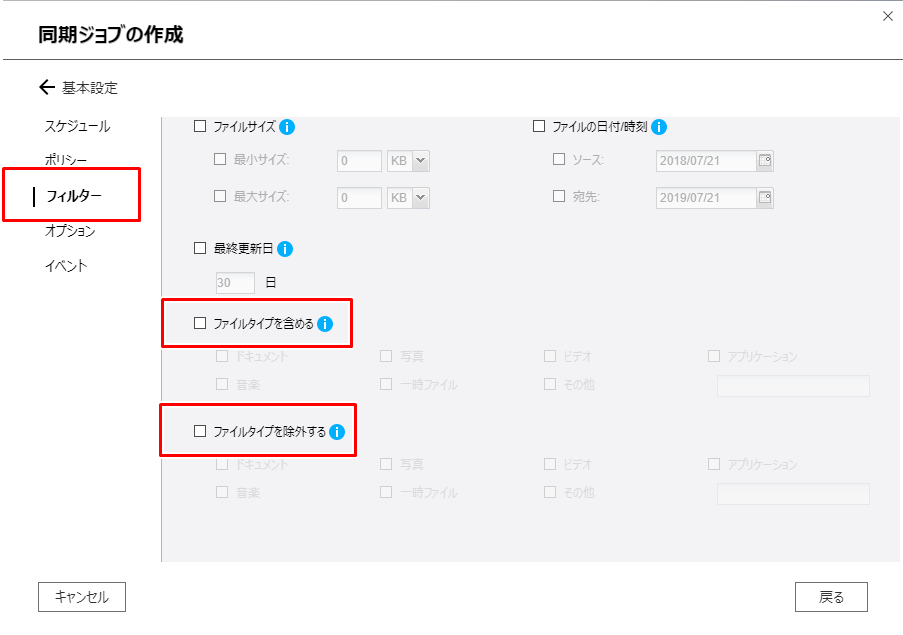Click the キャンセル button

click(x=82, y=597)
